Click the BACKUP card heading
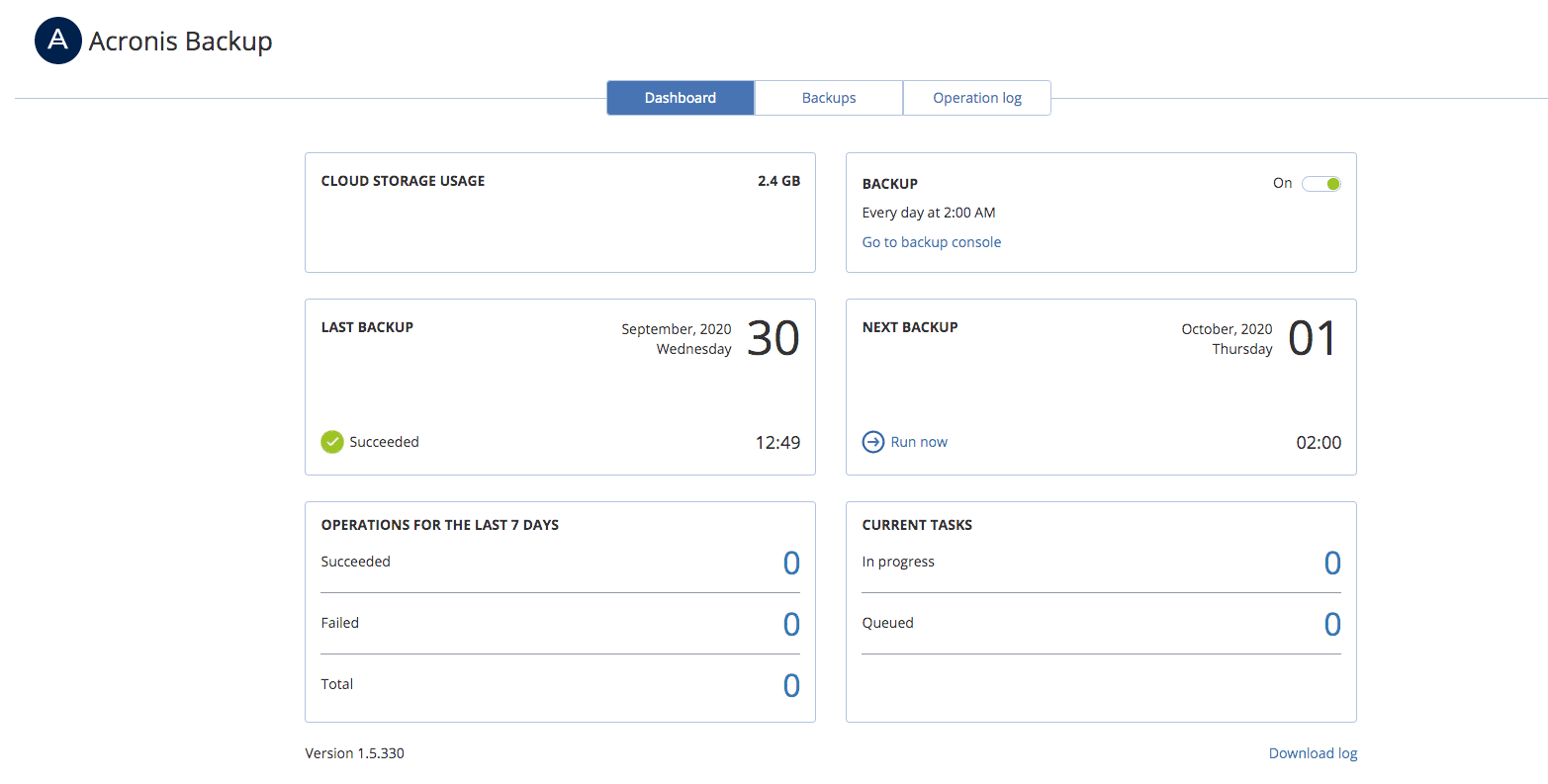Viewport: 1548px width, 784px height. pos(890,184)
